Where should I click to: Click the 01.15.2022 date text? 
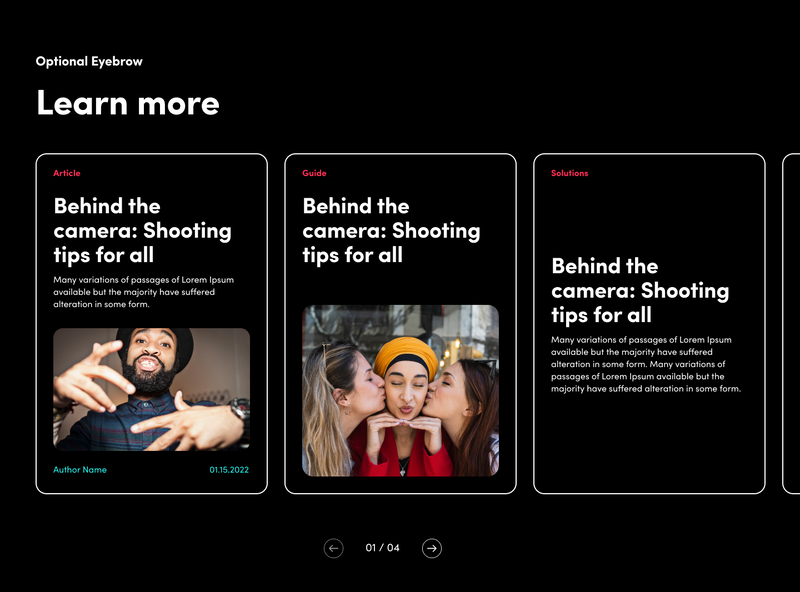click(x=229, y=470)
